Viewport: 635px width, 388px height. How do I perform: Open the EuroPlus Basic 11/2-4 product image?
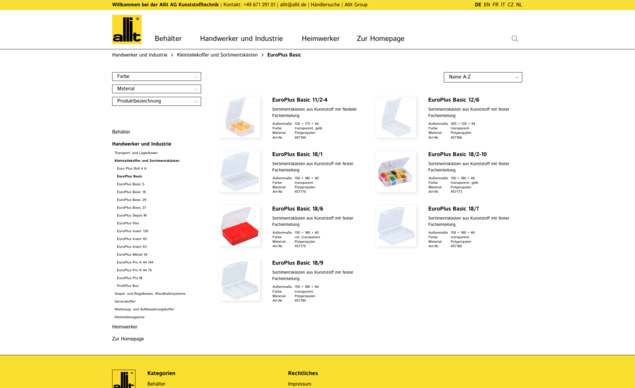pos(240,117)
